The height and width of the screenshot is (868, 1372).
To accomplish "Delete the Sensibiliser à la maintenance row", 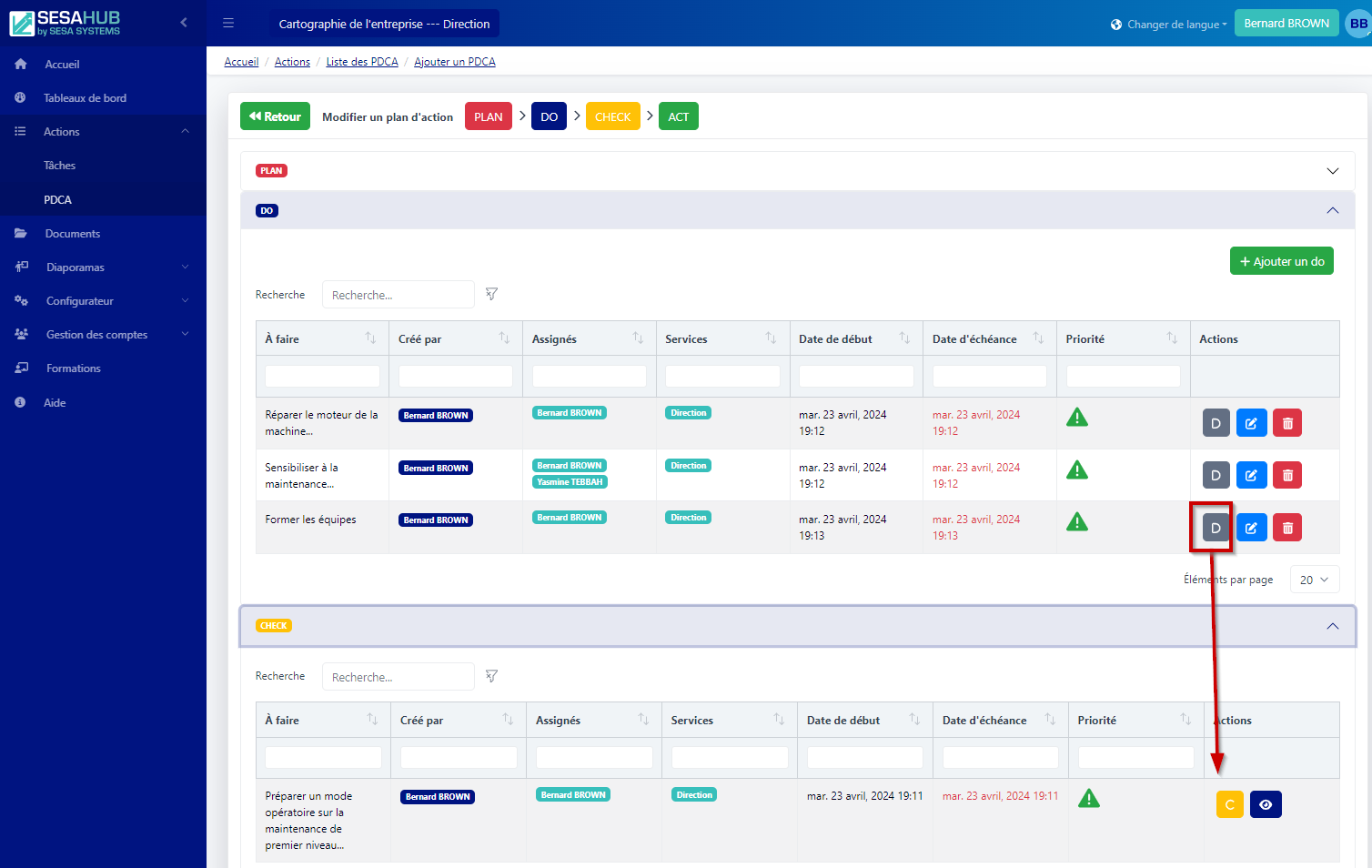I will pos(1286,475).
